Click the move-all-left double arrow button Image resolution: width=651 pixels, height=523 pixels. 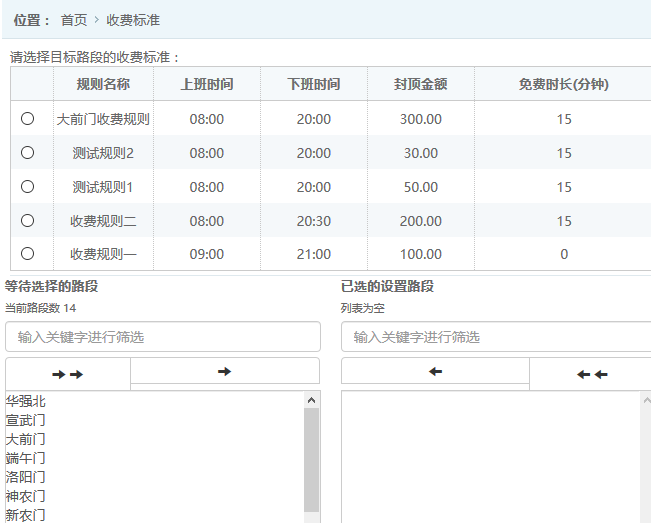point(592,374)
